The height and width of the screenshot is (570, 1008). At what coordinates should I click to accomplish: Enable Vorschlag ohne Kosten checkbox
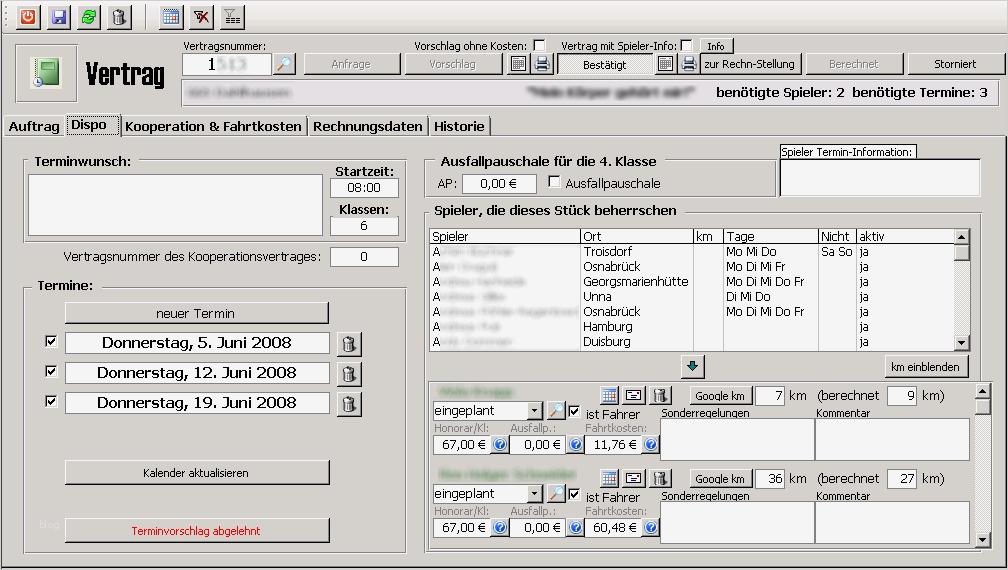(x=539, y=45)
